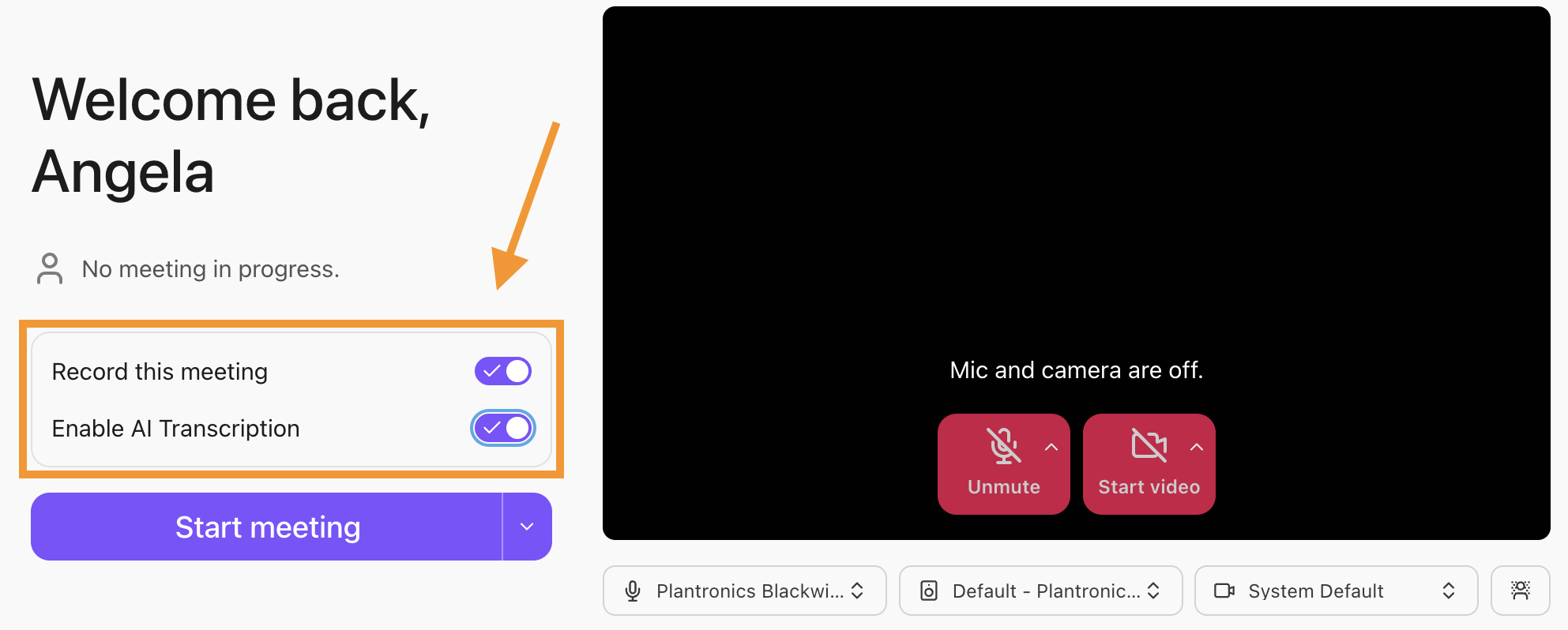Click the microphone icon in Plantronics selector
The width and height of the screenshot is (1568, 630).
tap(632, 591)
